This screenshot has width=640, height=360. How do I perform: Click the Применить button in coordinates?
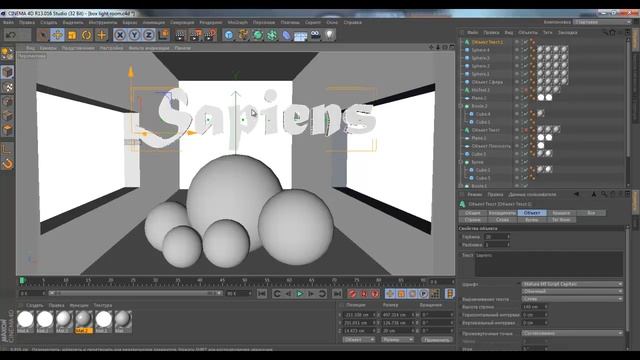click(x=436, y=340)
